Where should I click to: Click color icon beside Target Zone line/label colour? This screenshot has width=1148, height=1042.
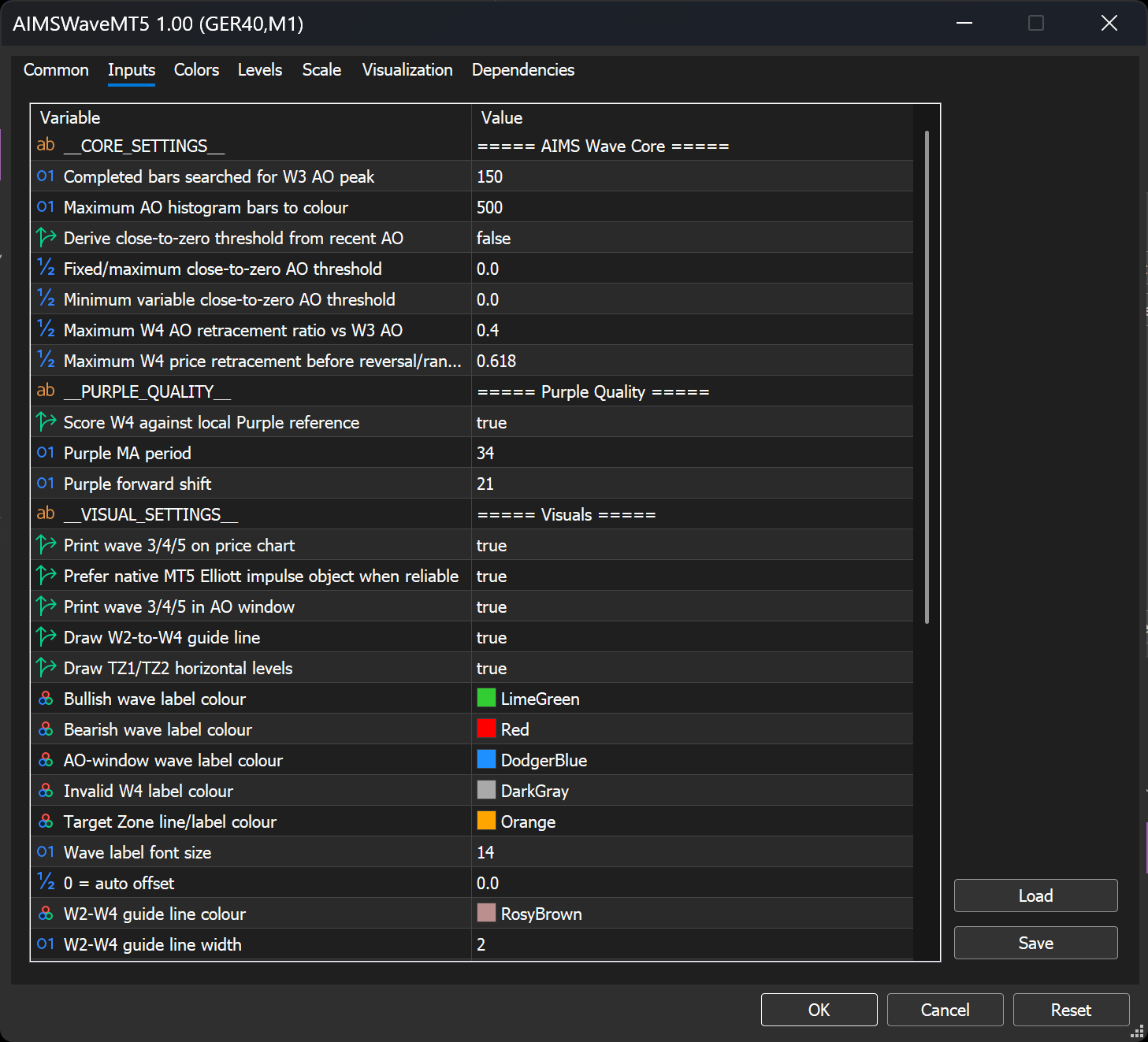(x=46, y=821)
